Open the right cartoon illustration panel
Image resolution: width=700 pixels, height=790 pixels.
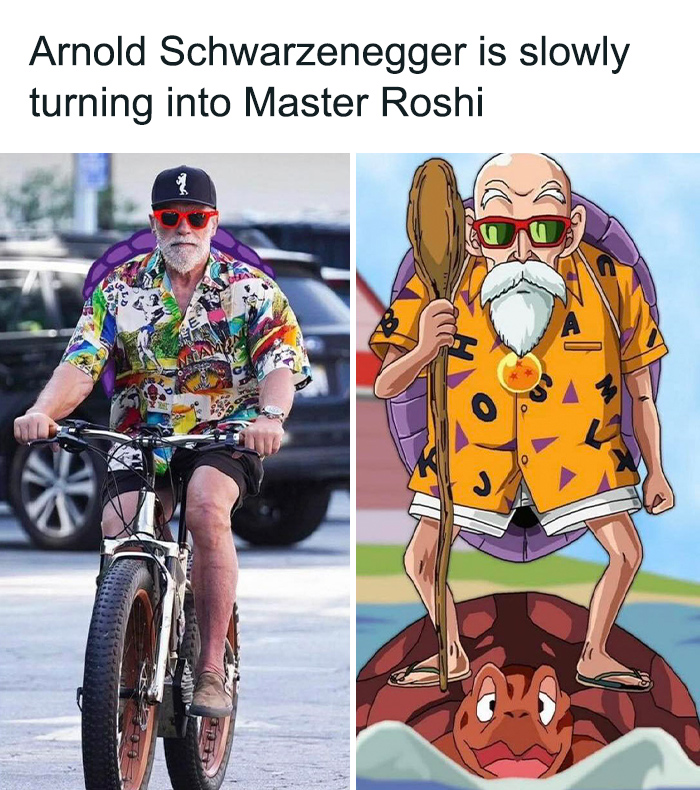(528, 471)
